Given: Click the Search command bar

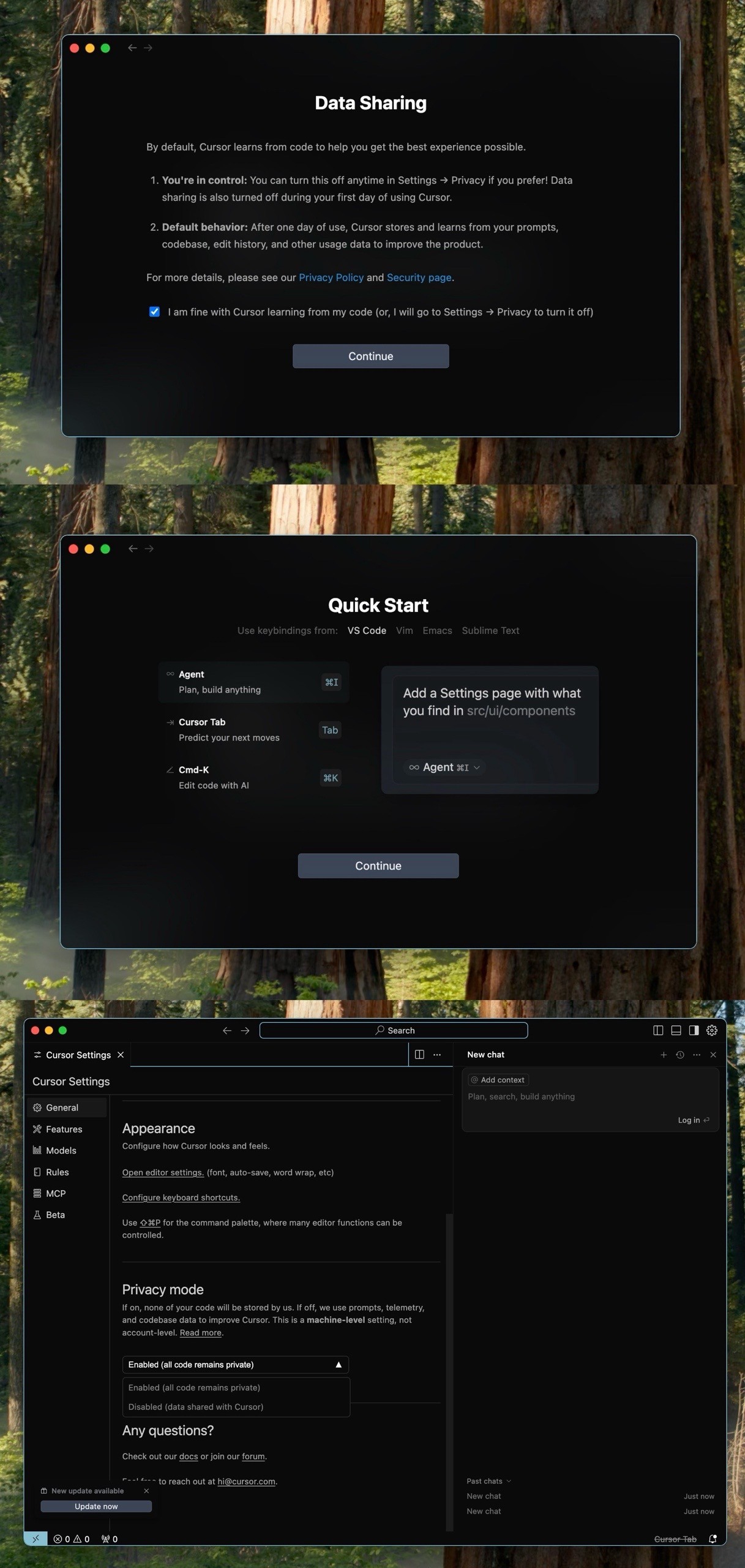Looking at the screenshot, I should coord(394,1030).
